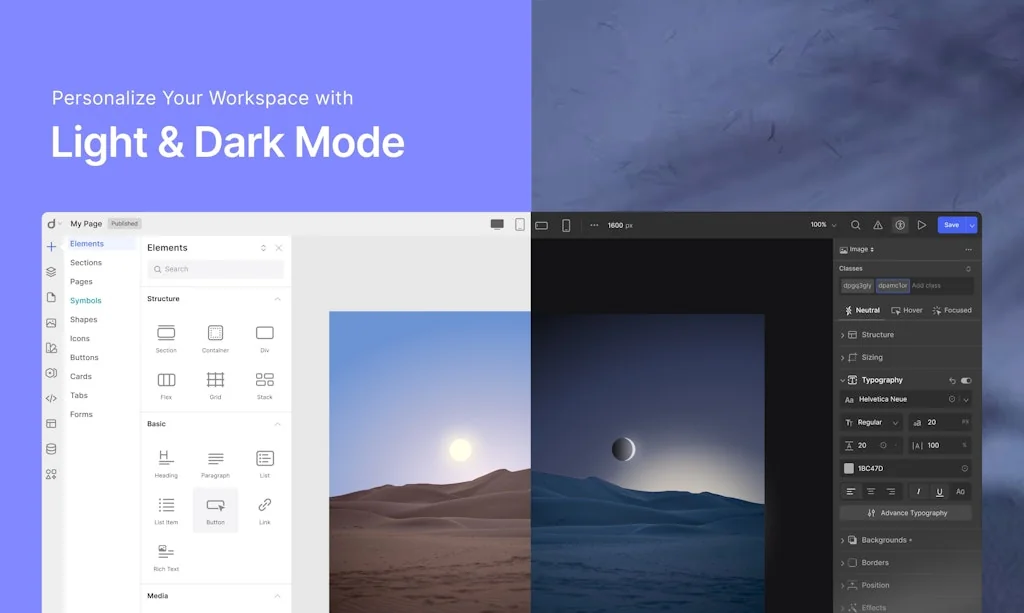Click the blue Save button

(951, 225)
